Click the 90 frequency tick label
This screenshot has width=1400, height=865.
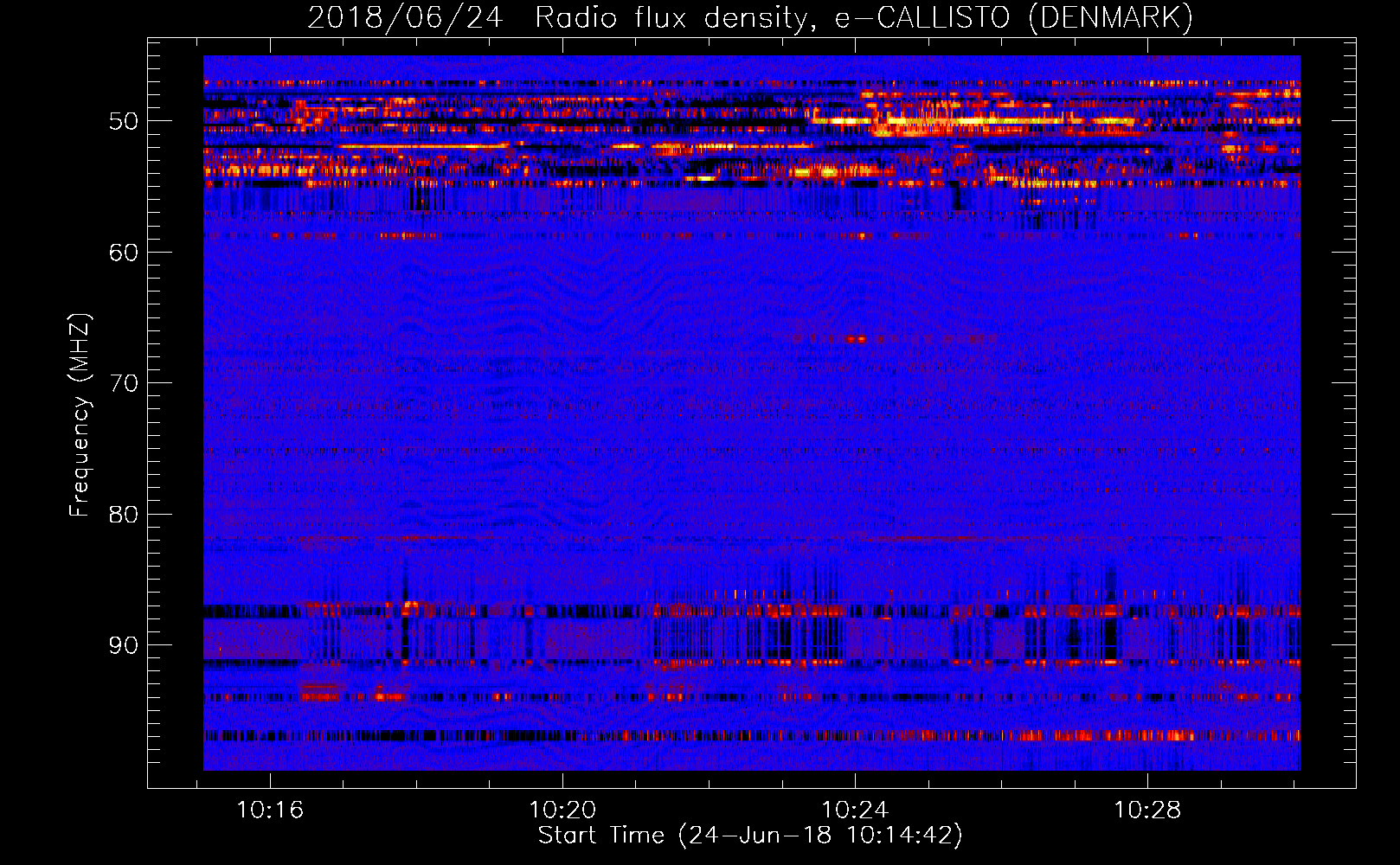click(x=124, y=645)
